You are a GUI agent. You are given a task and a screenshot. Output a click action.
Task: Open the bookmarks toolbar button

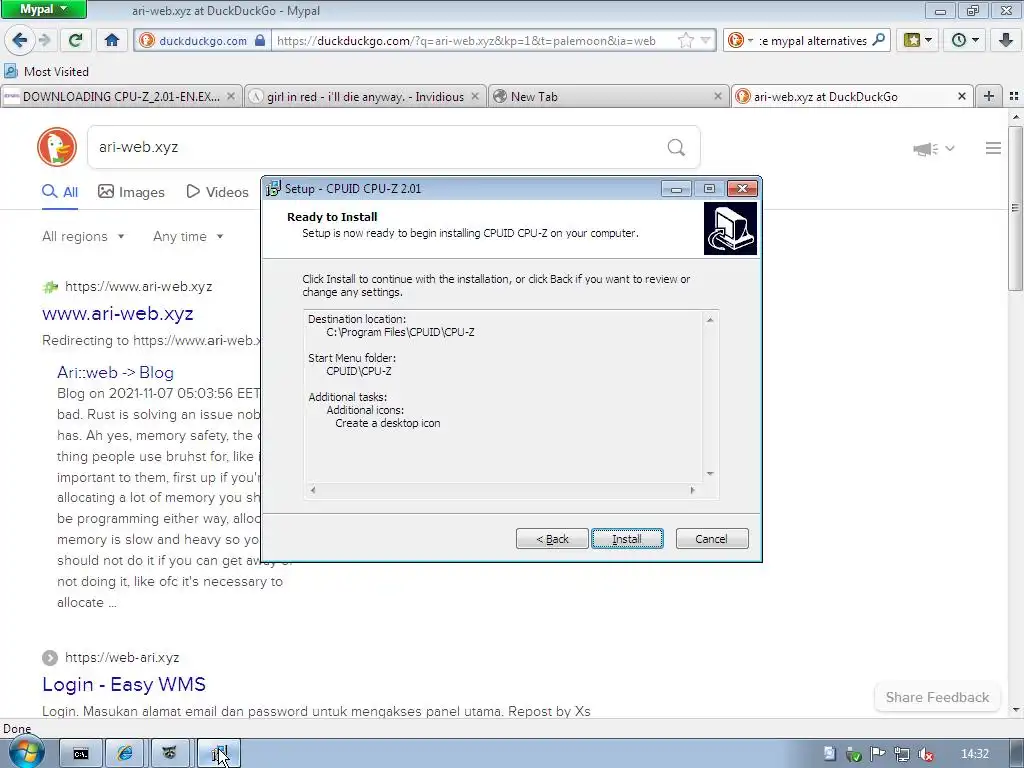pos(918,40)
